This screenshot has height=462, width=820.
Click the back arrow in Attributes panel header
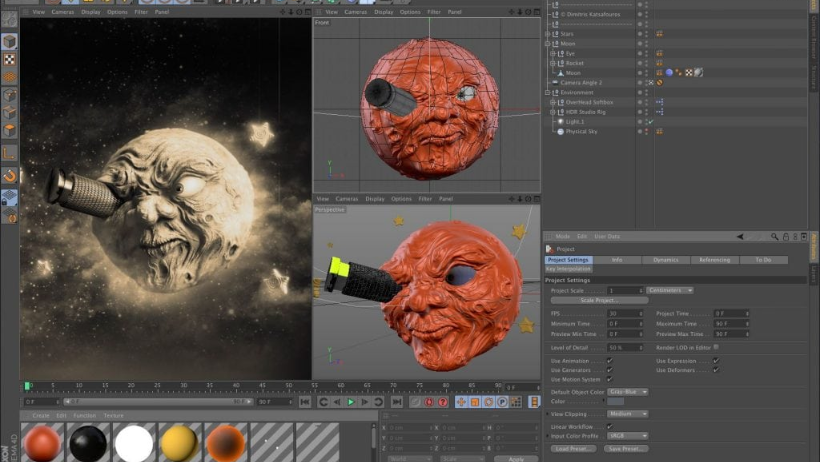pyautogui.click(x=740, y=236)
